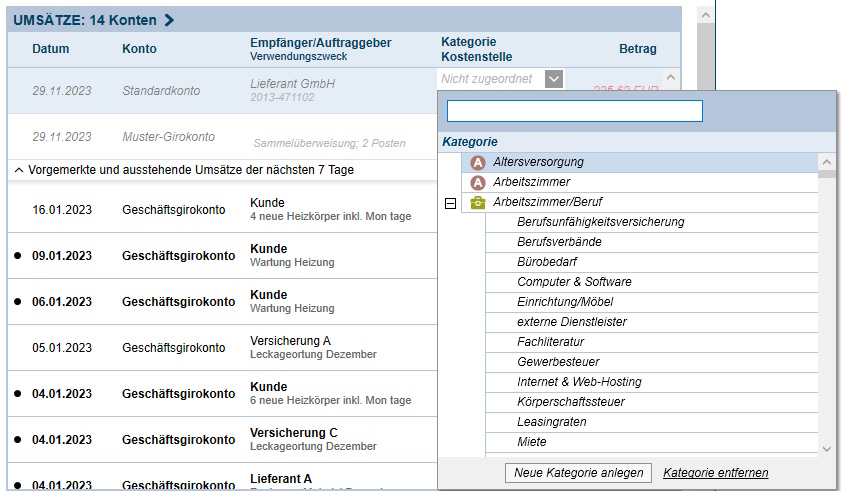The width and height of the screenshot is (841, 491).
Task: Click the Kategorie entfernen link
Action: click(x=715, y=473)
